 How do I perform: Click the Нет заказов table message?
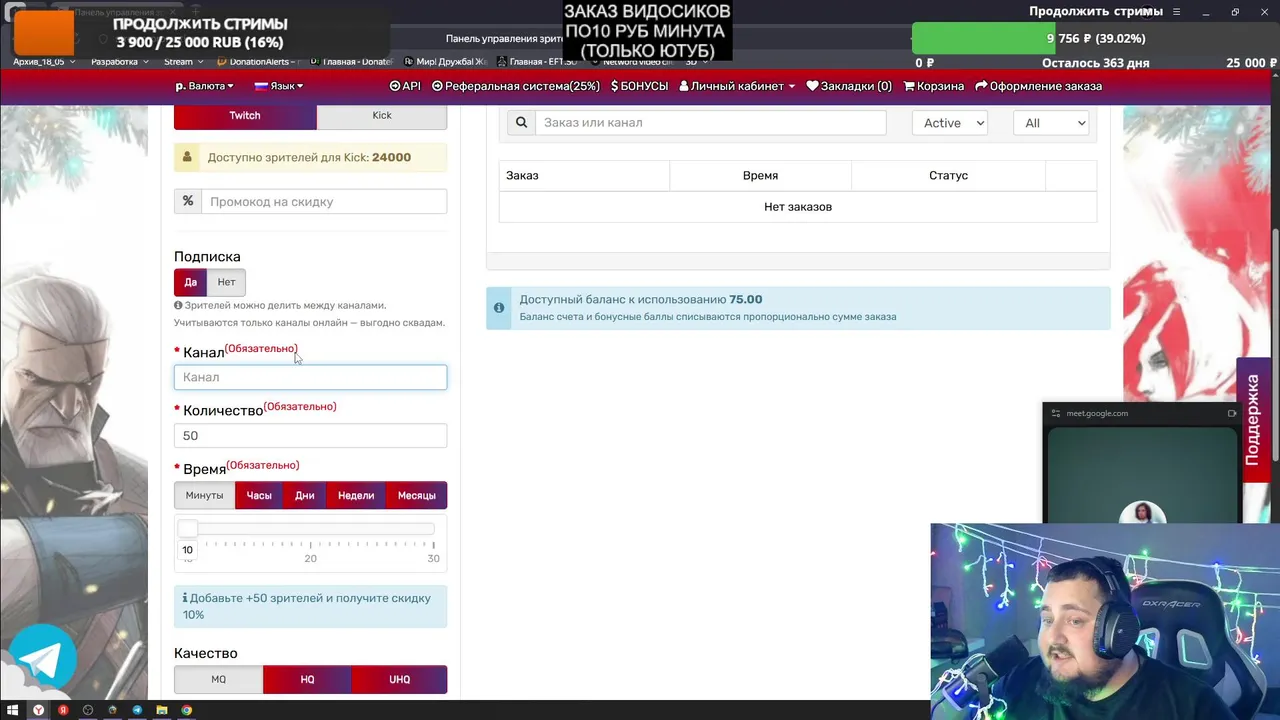798,207
